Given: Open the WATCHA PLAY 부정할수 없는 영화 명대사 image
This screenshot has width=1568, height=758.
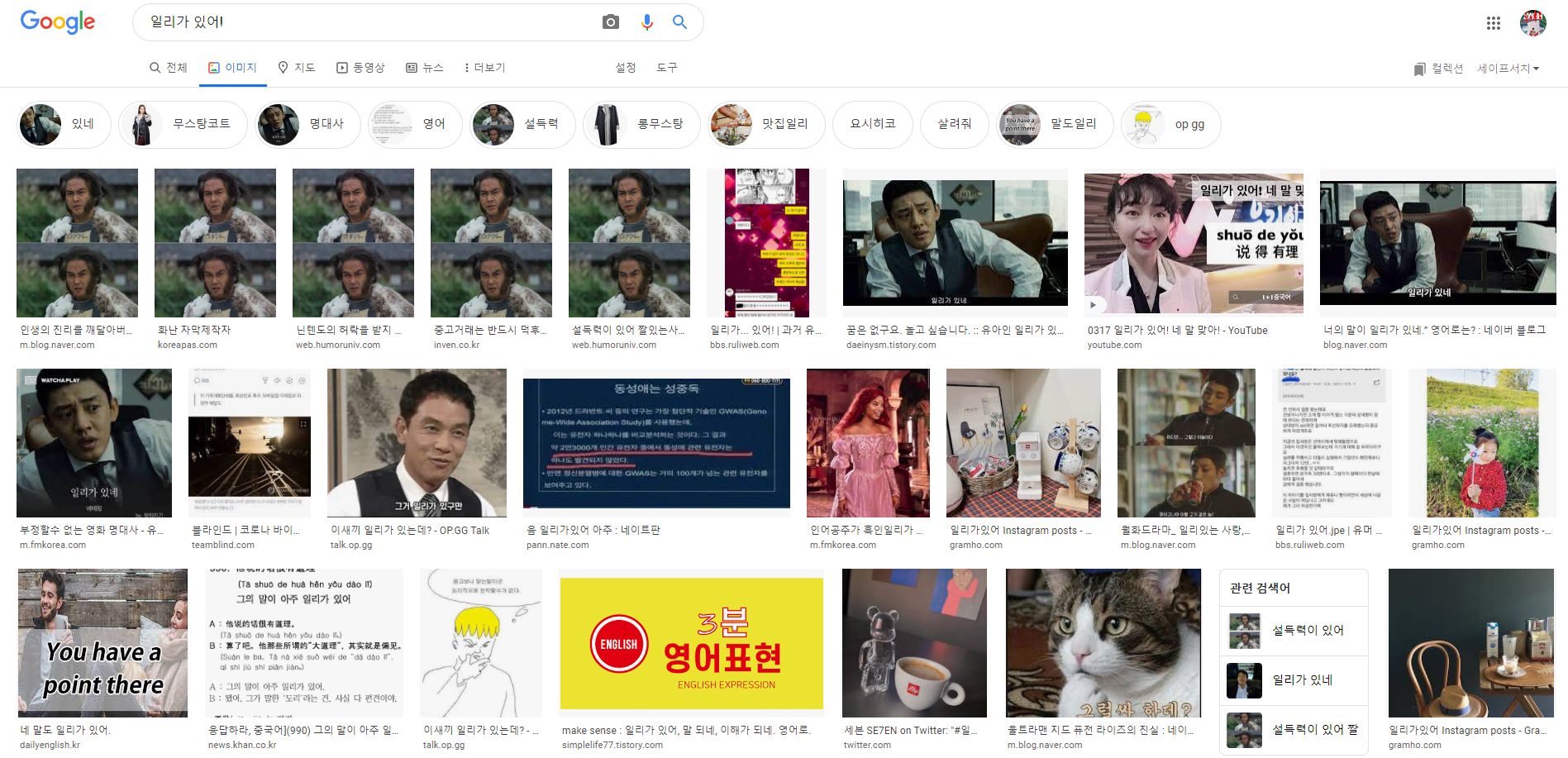Looking at the screenshot, I should (x=94, y=443).
